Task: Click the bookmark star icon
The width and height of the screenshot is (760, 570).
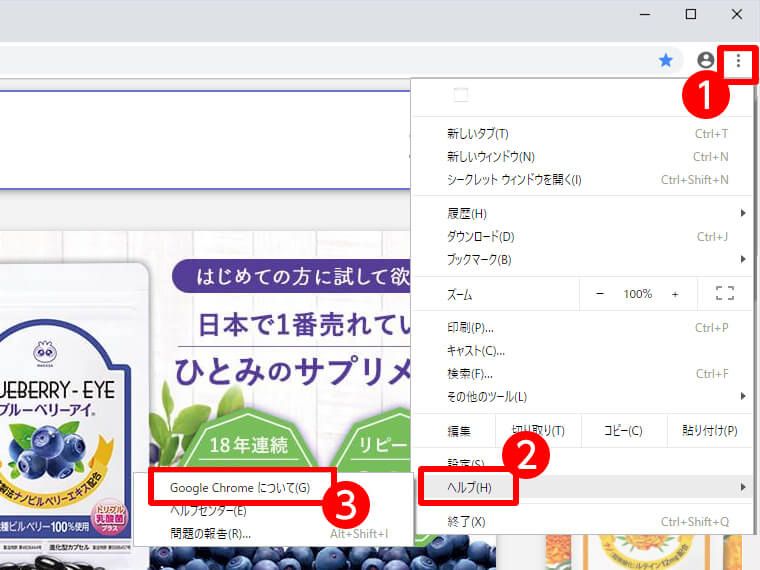Action: [x=666, y=61]
